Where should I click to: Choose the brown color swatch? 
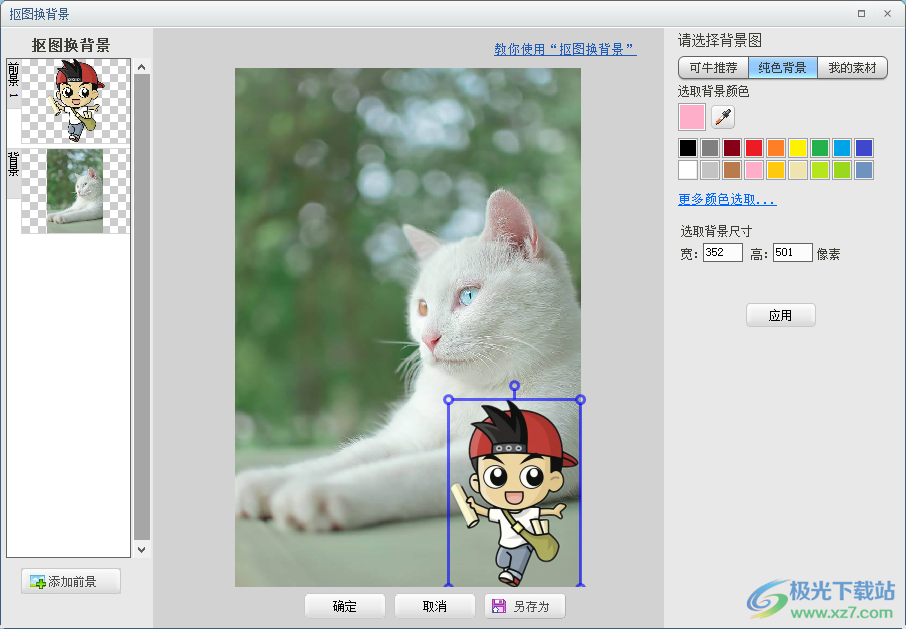(732, 170)
